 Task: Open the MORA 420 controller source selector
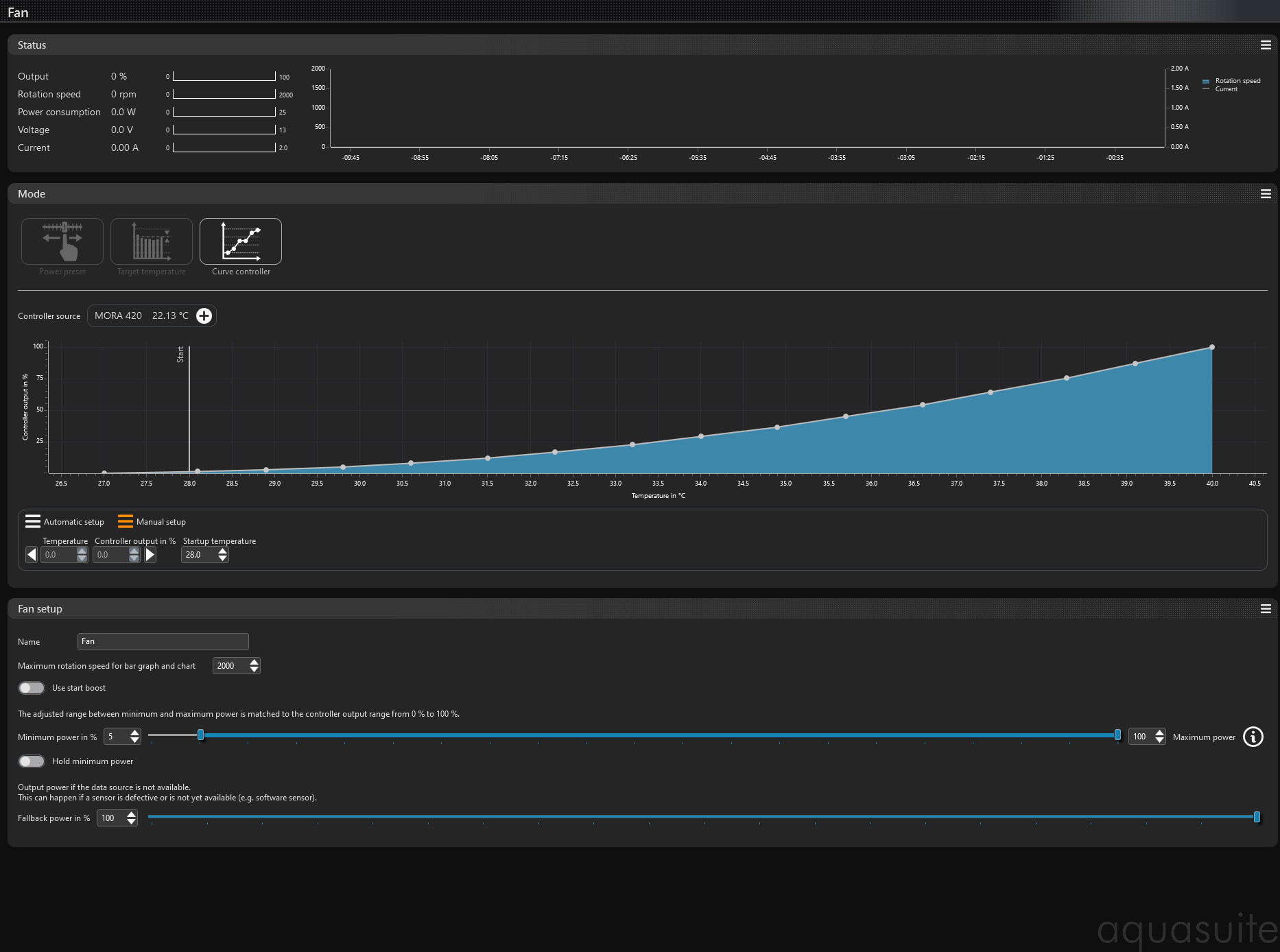(141, 316)
